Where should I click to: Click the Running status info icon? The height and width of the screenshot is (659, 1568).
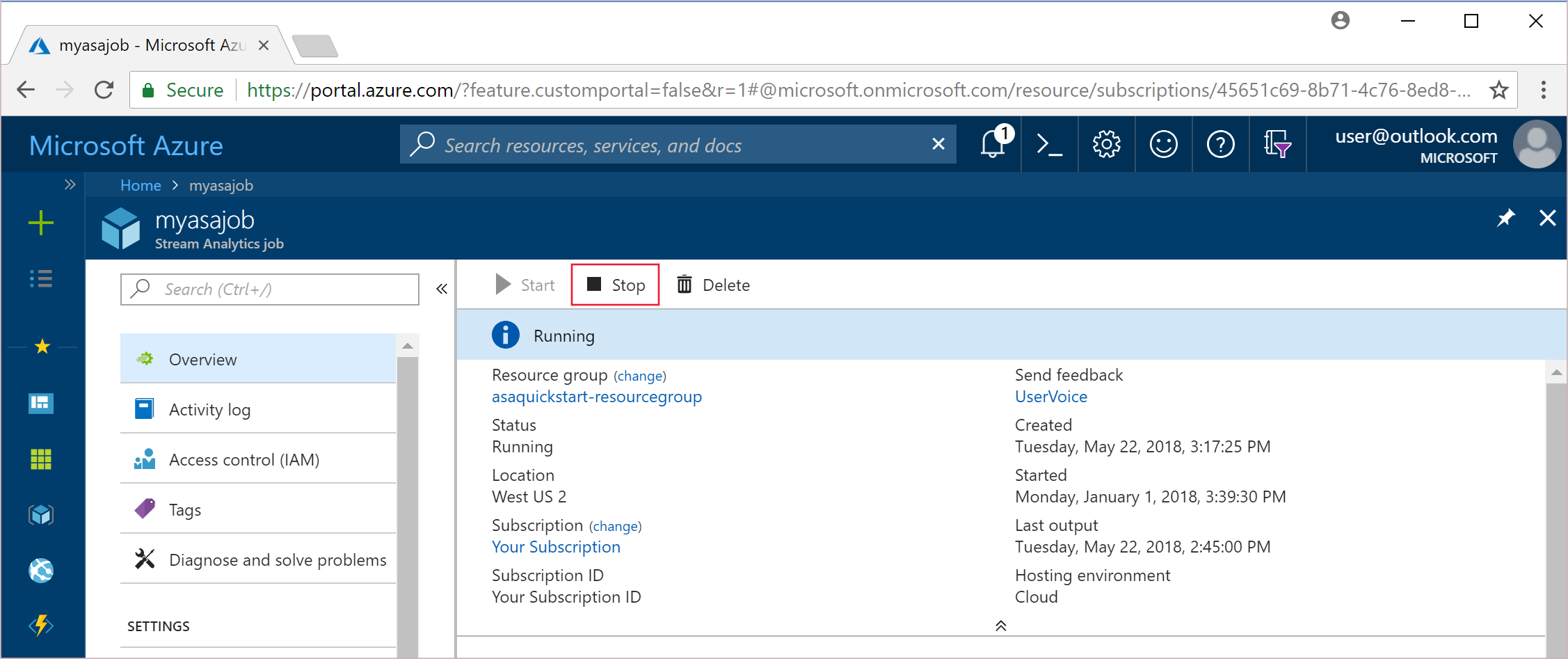506,335
